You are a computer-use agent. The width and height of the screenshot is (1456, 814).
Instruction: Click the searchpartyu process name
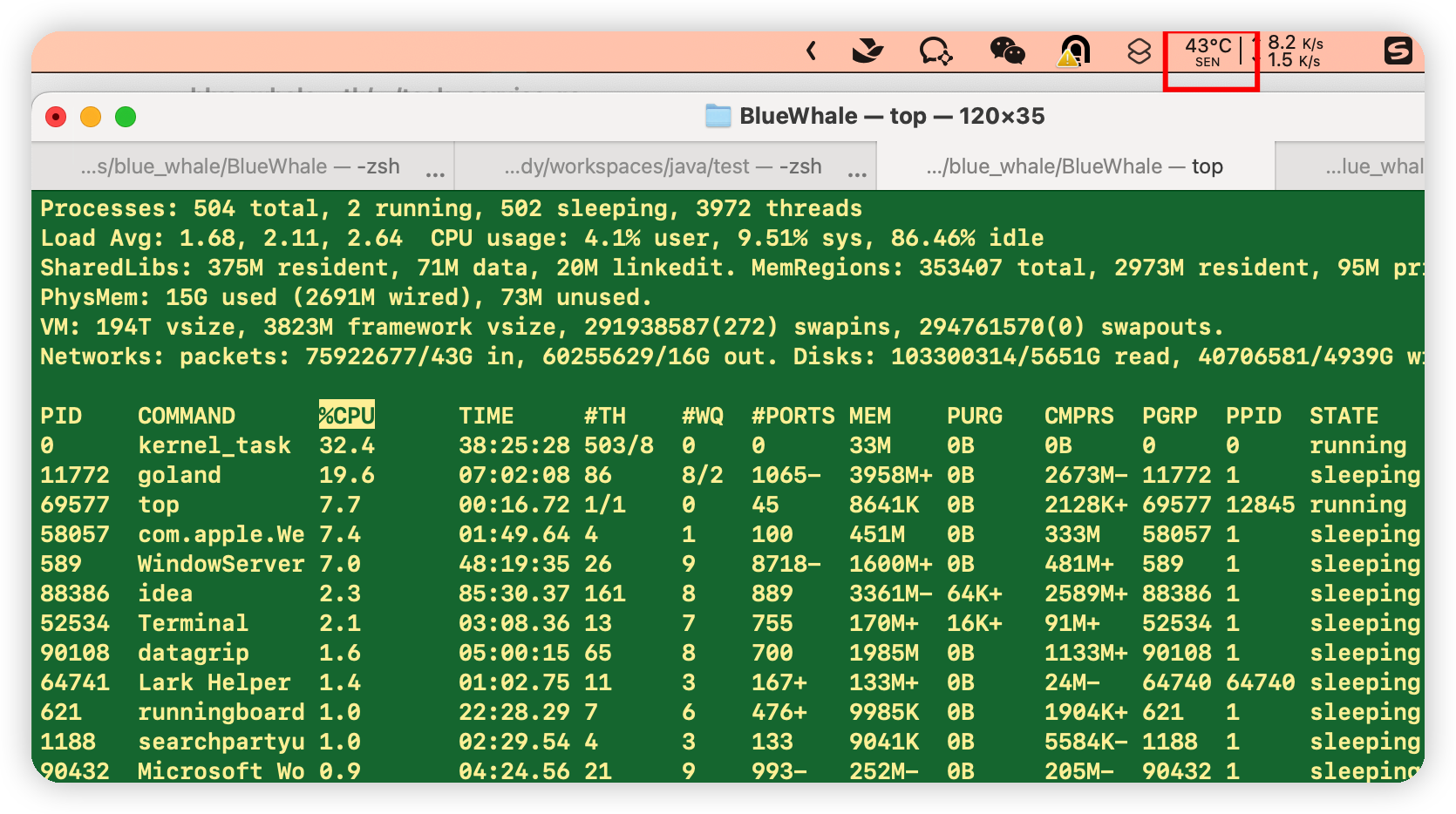click(221, 742)
